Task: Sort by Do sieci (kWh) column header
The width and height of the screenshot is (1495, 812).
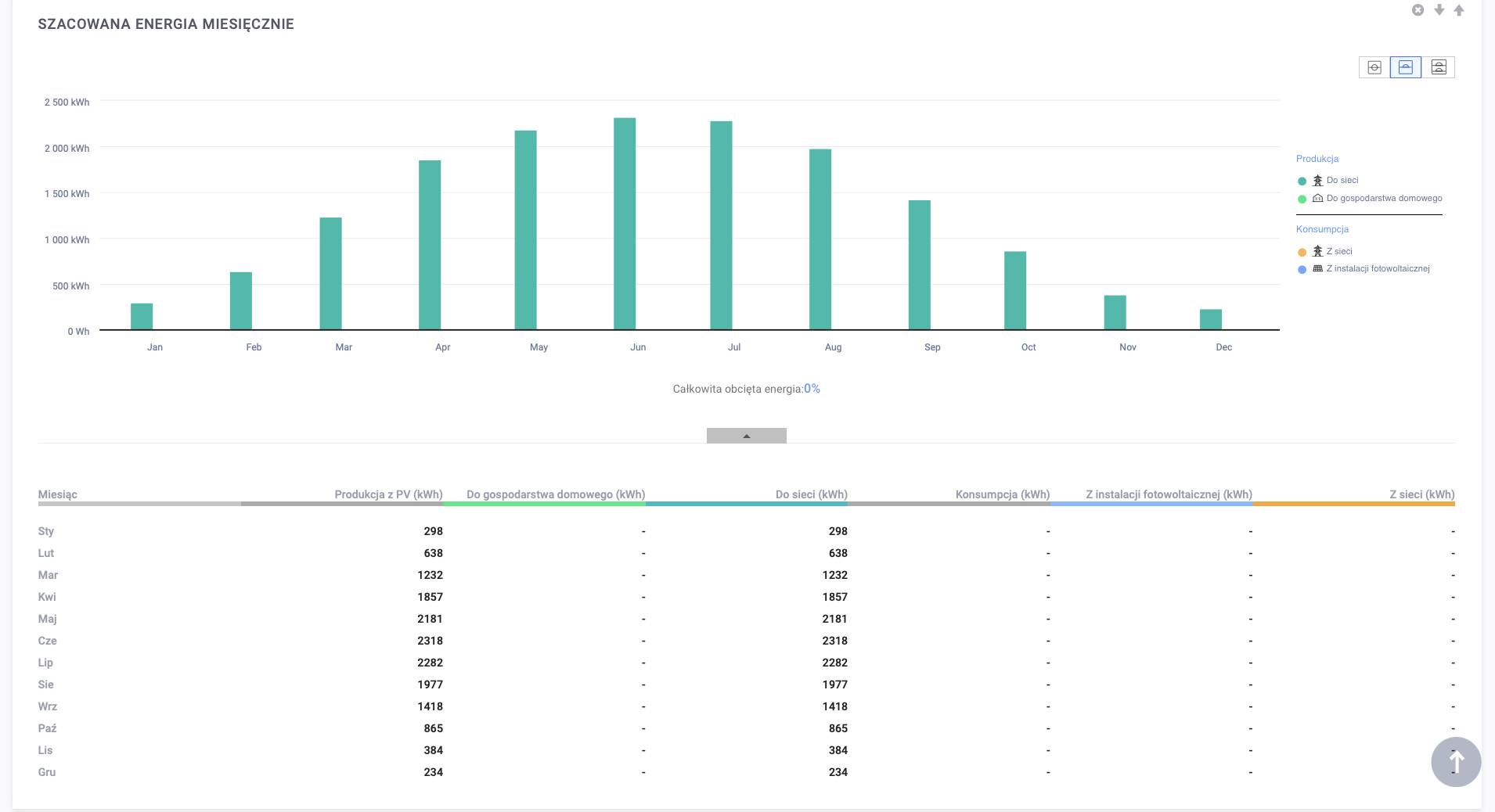Action: [x=811, y=494]
